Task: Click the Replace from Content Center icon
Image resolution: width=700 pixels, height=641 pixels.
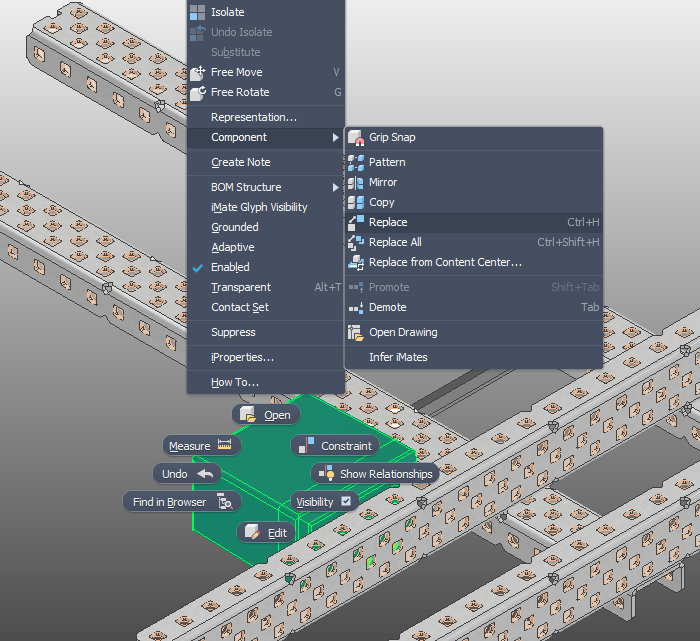Action: pyautogui.click(x=356, y=262)
